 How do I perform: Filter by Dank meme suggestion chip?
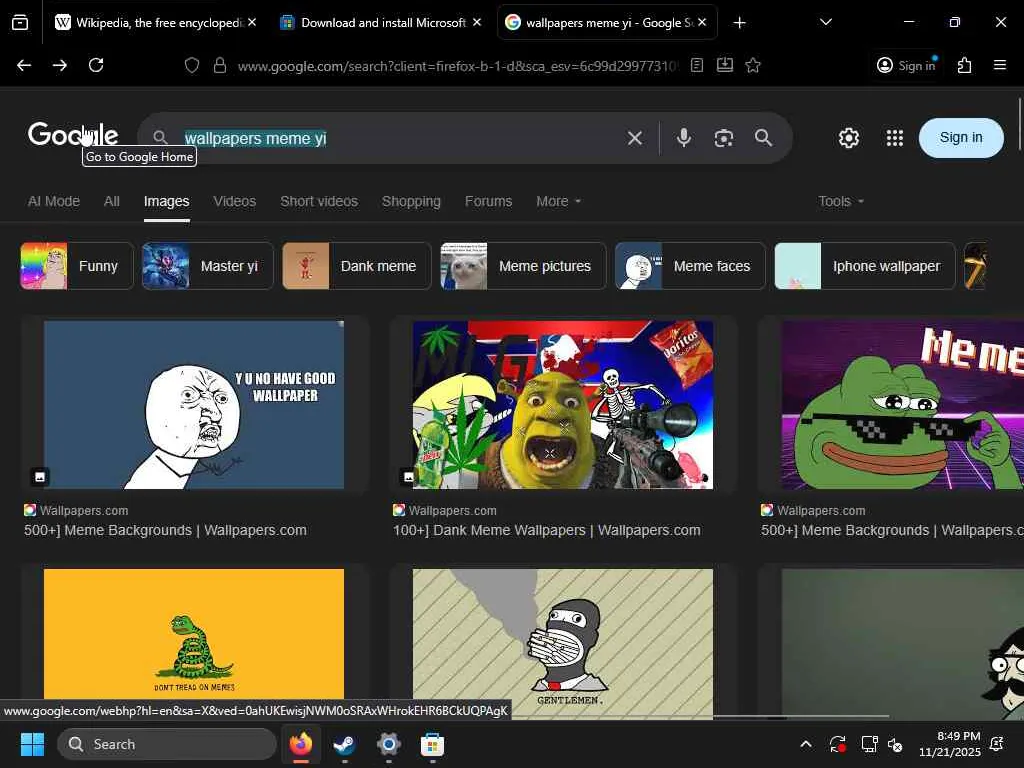357,266
